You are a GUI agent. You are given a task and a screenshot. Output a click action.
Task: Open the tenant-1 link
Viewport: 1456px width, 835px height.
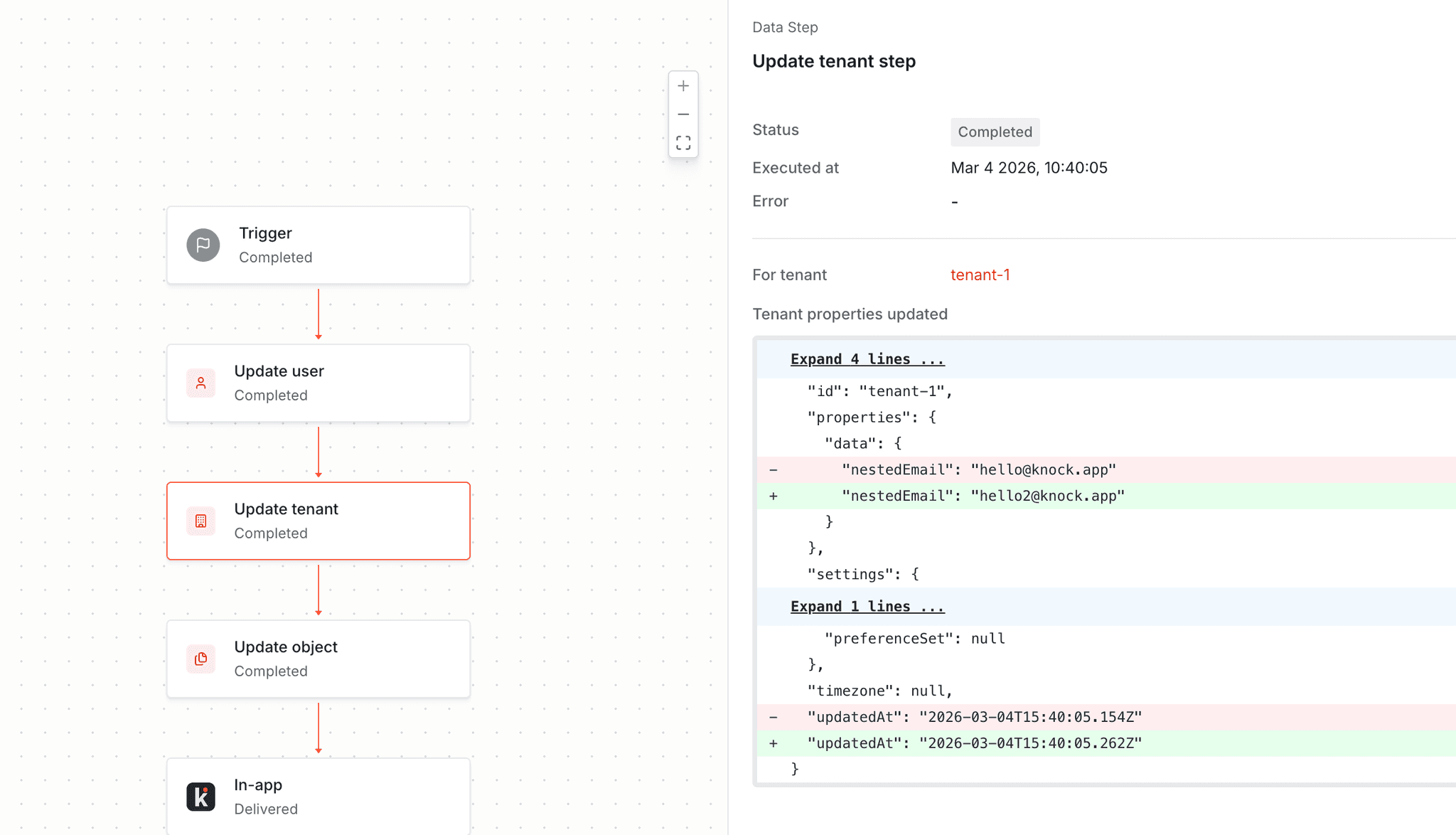(980, 275)
